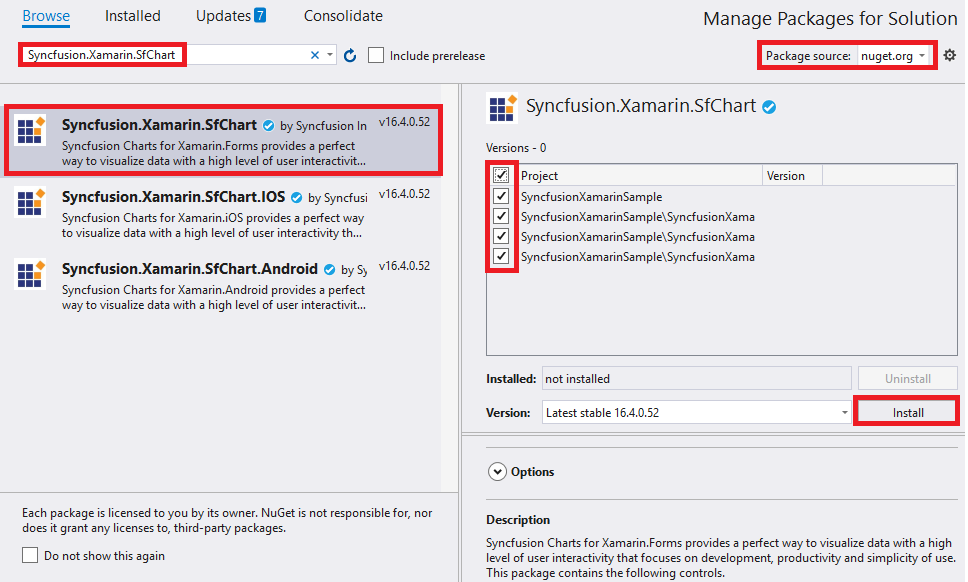Uncheck the SyncfusionXamarinSample project checkbox
Viewport: 968px width, 582px height.
point(501,197)
